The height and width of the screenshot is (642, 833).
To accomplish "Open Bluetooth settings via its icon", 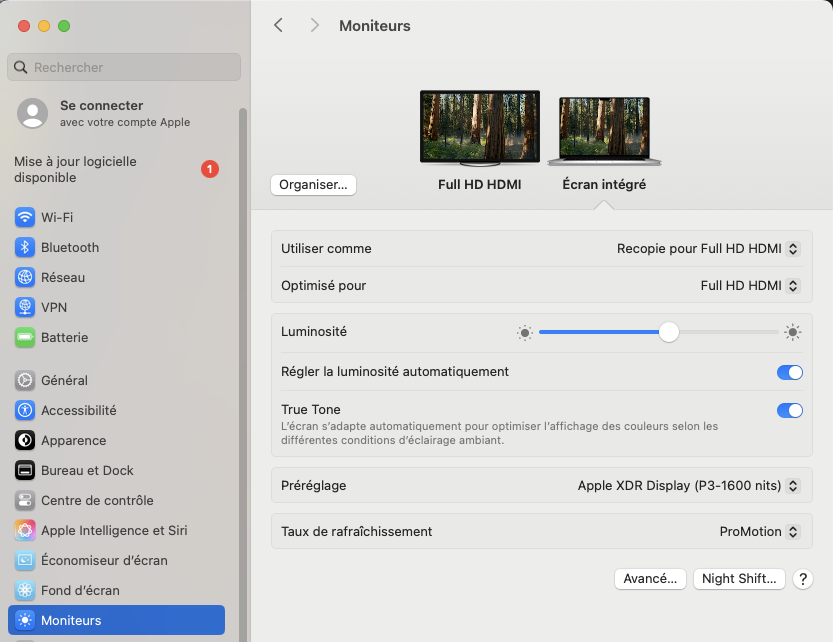I will (x=25, y=247).
